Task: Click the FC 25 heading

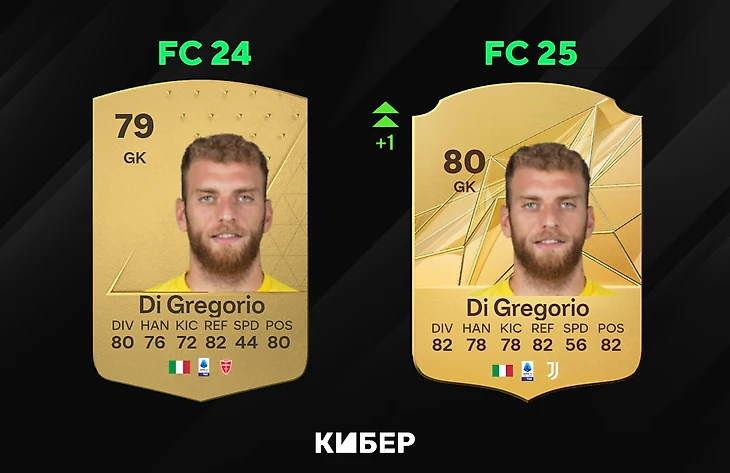Action: click(531, 53)
